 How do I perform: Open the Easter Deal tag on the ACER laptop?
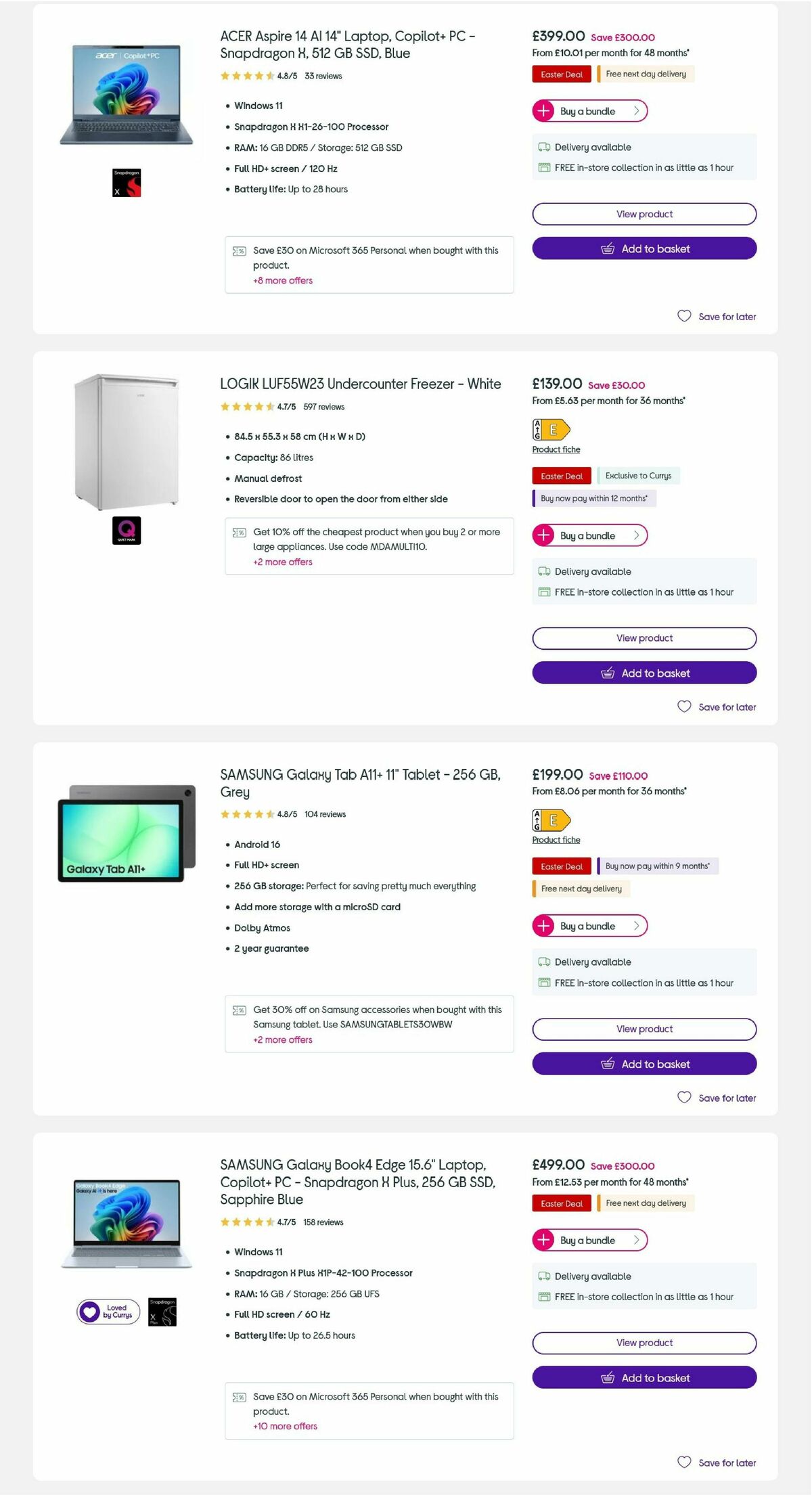tap(561, 74)
